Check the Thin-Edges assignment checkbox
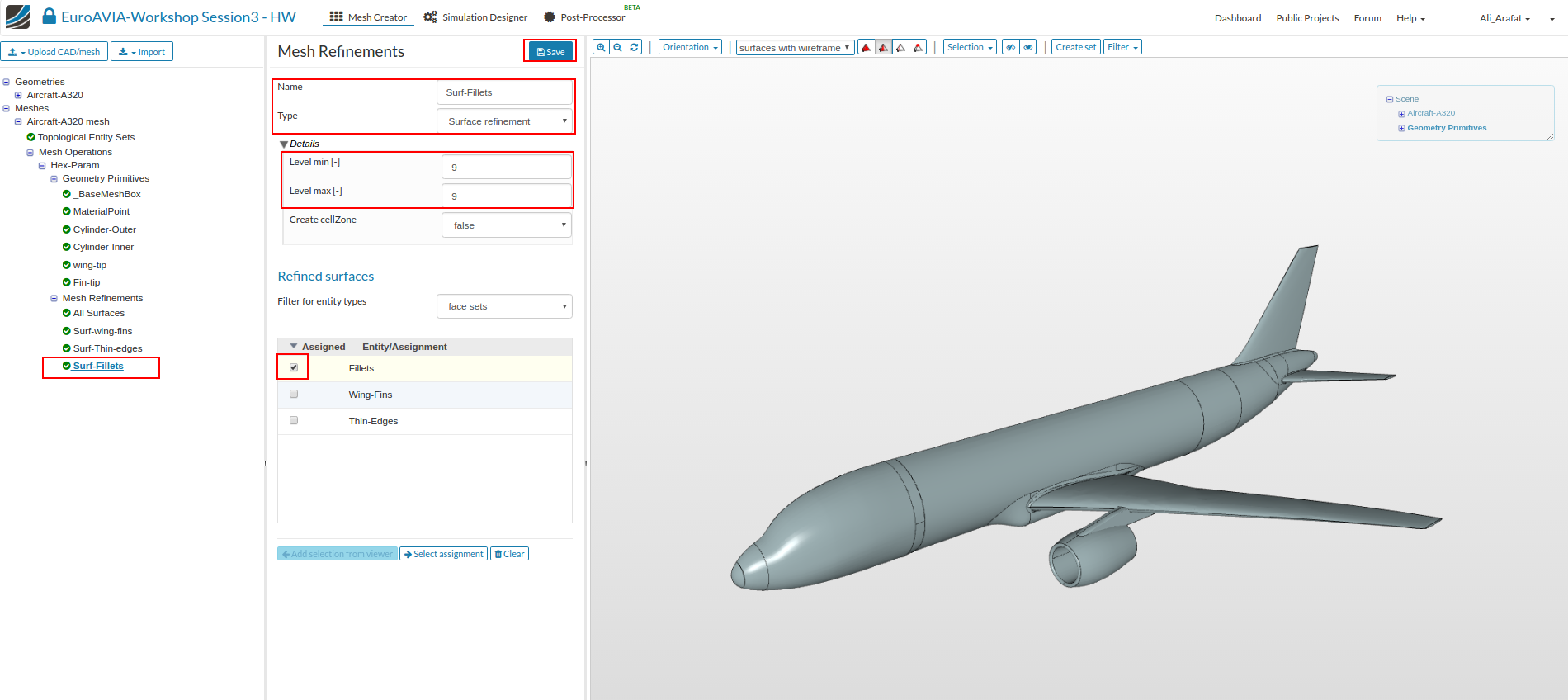 tap(294, 420)
